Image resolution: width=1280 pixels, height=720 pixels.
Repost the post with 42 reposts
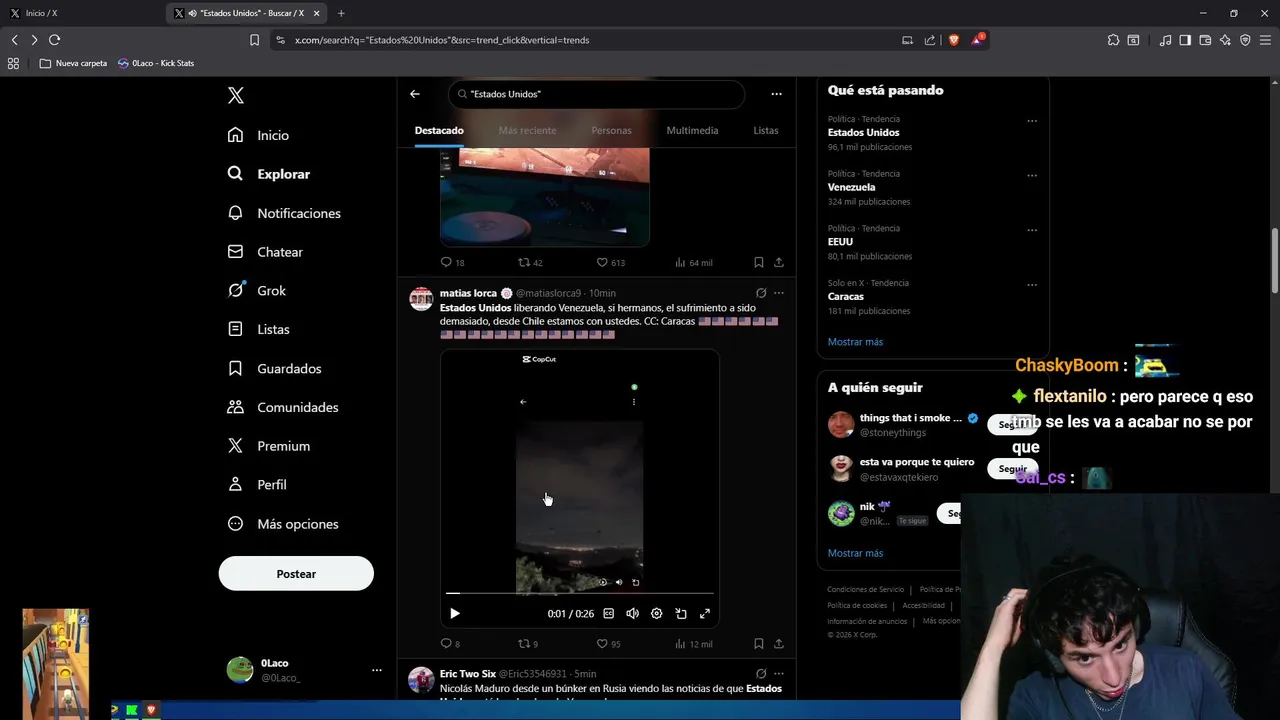pyautogui.click(x=530, y=262)
